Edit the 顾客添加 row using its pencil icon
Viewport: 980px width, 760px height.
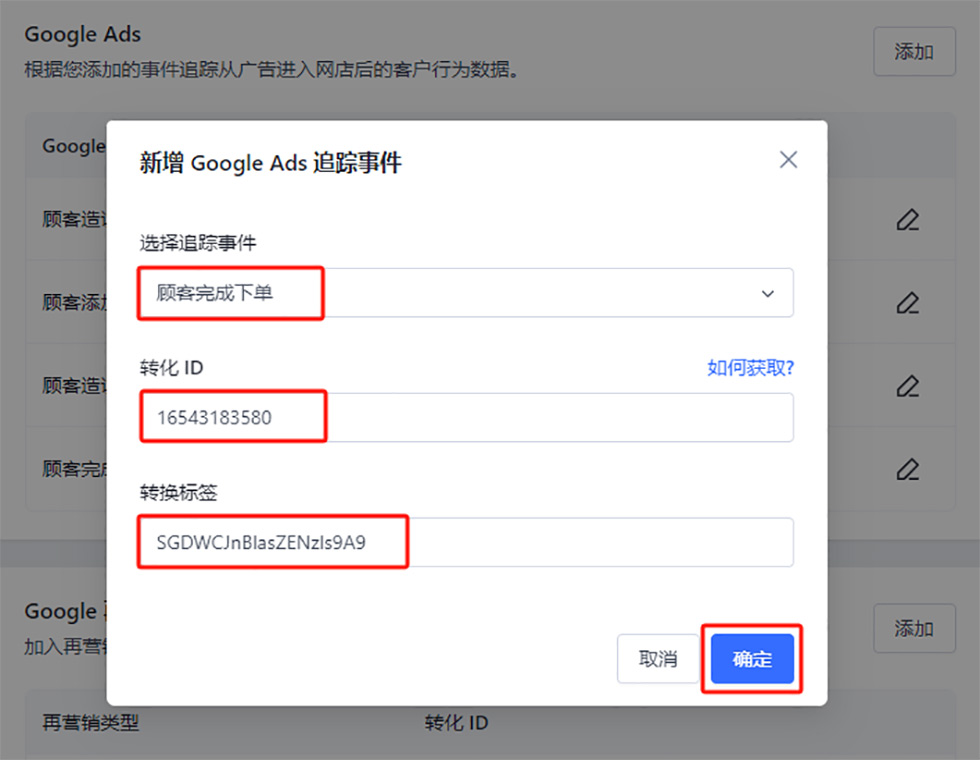pos(907,302)
